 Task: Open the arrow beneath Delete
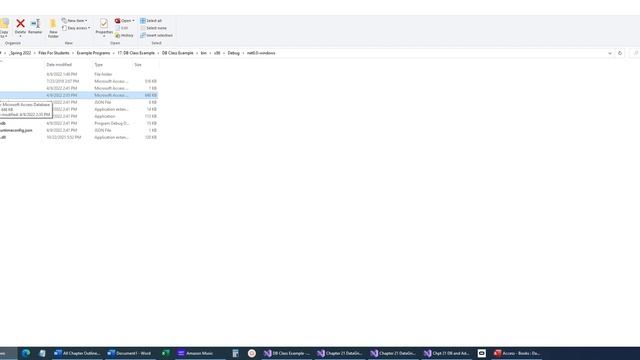click(20, 36)
